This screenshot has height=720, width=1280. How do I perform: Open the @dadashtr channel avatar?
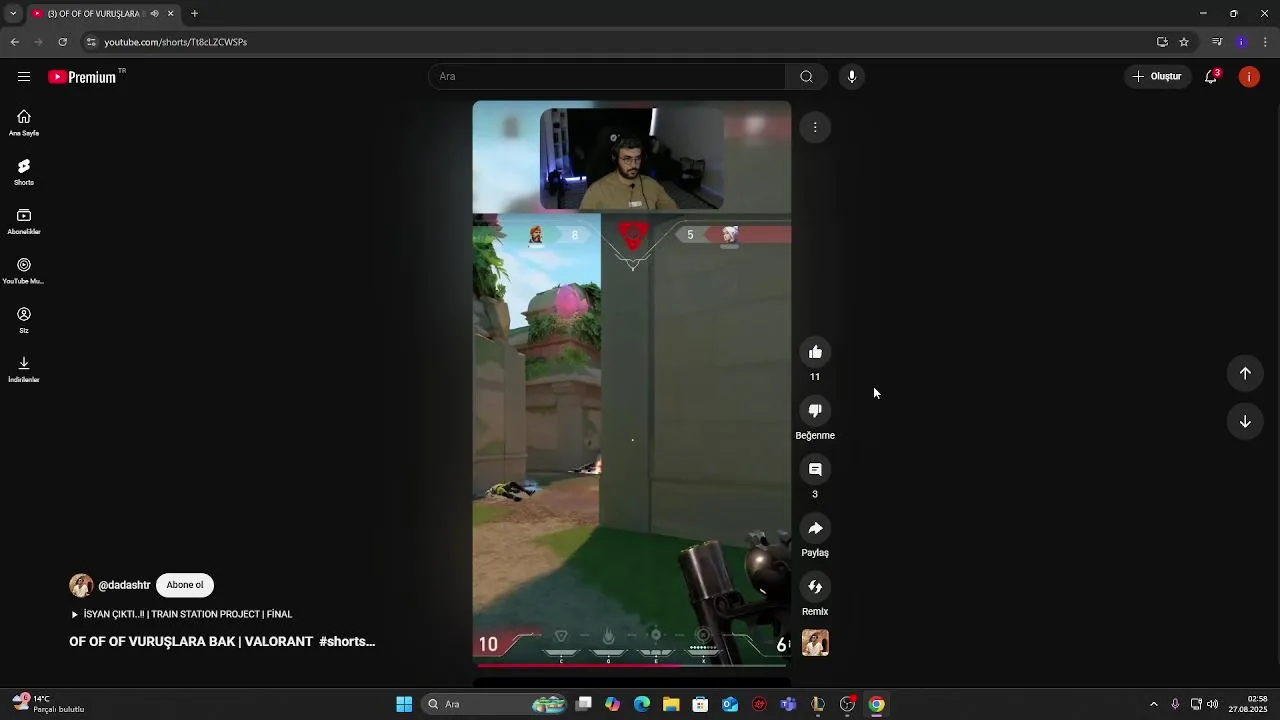pyautogui.click(x=81, y=585)
